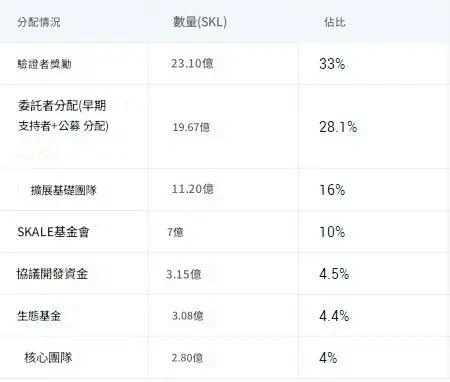
Task: Click the 2.80億 quantity cell
Action: click(187, 358)
